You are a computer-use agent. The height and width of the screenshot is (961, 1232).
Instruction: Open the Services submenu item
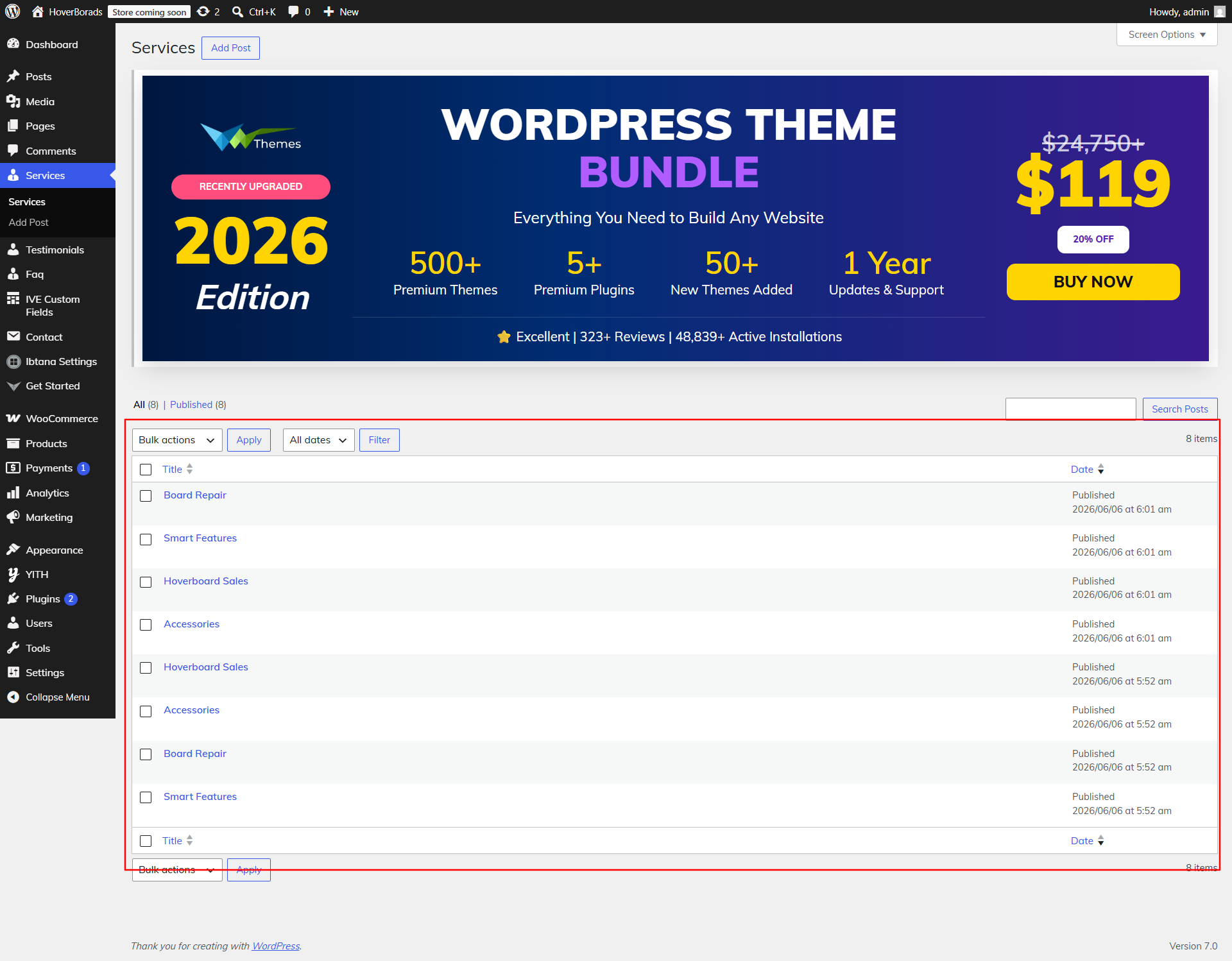tap(27, 201)
